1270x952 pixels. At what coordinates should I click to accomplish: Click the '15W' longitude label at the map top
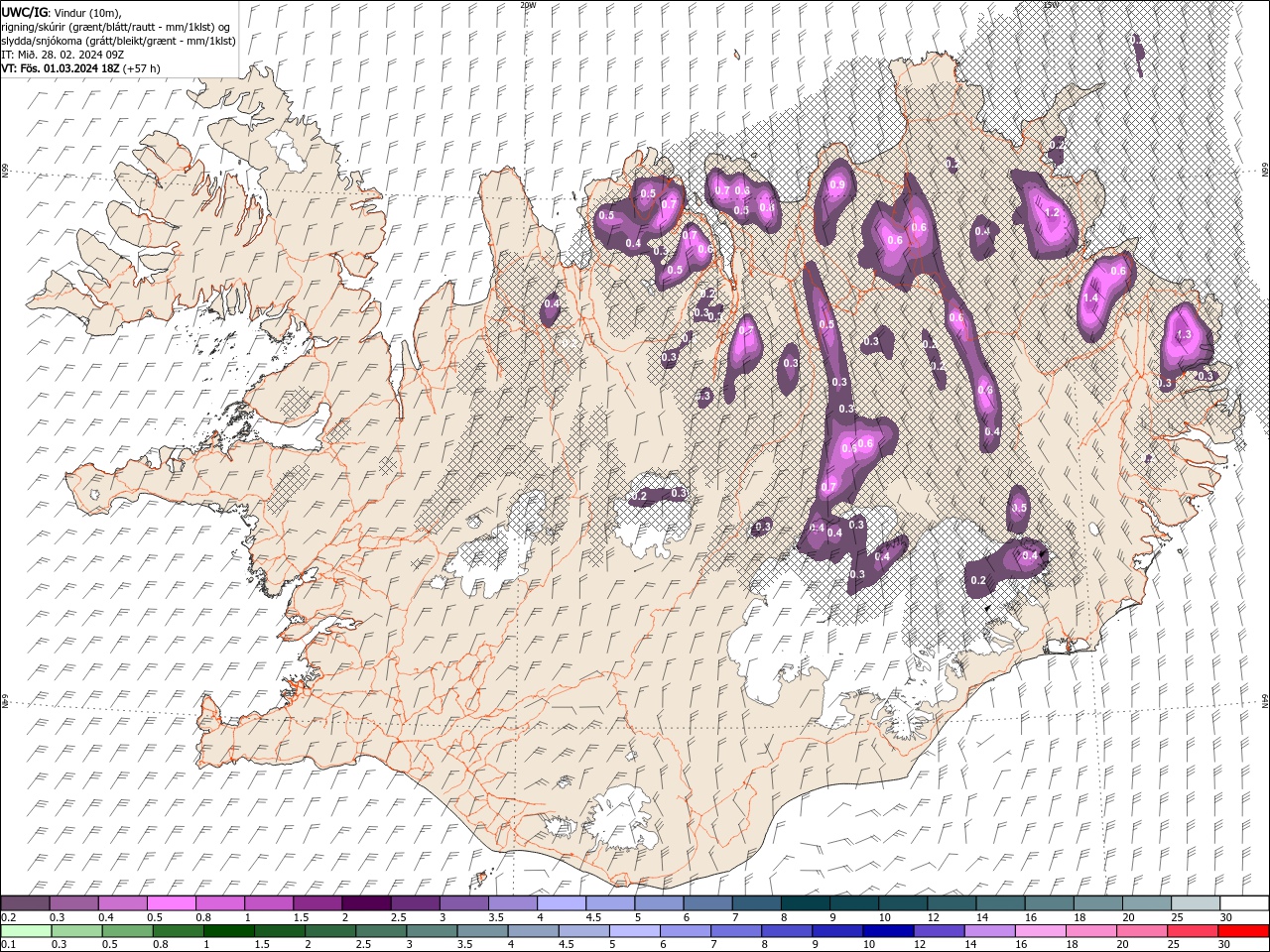(x=1051, y=5)
